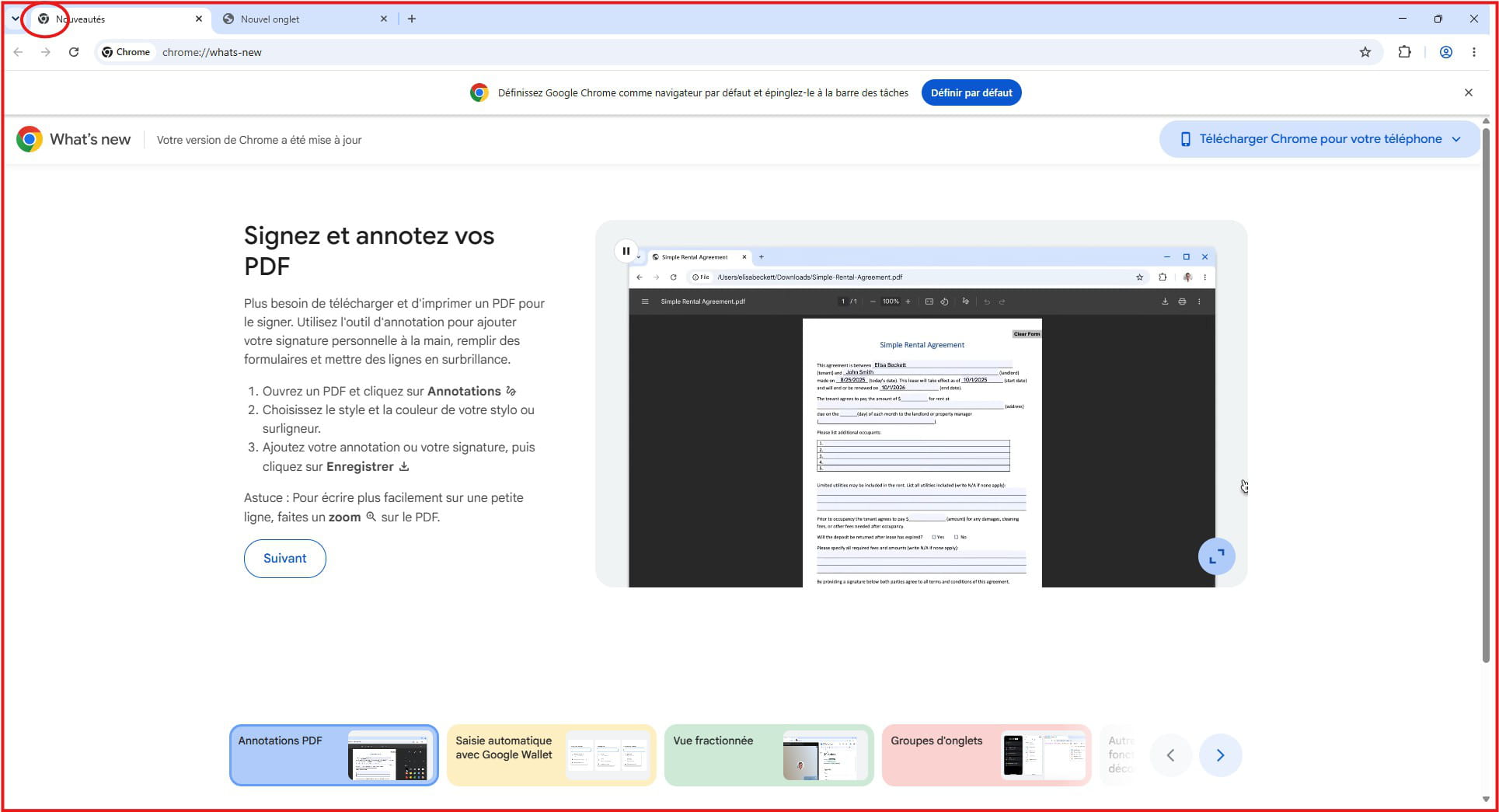Click the scrollbar down arrow
The image size is (1499, 812).
tap(1486, 799)
